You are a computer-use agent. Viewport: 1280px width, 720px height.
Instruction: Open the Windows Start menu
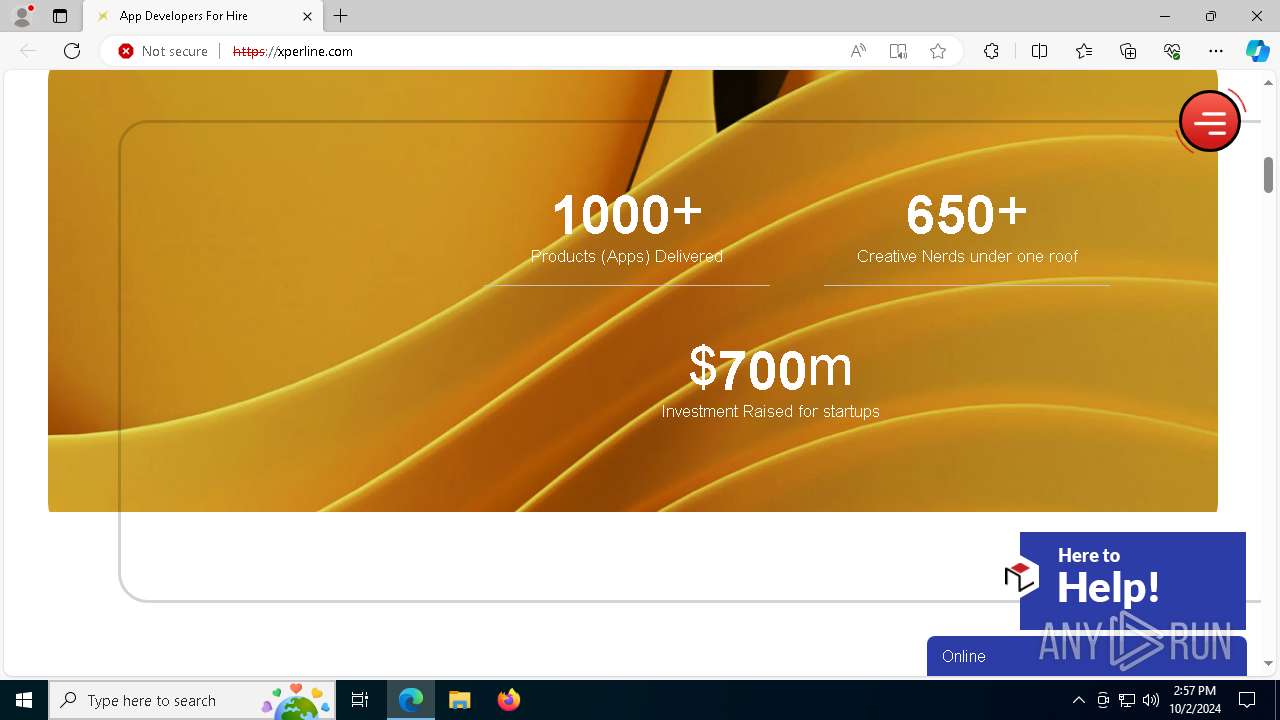tap(24, 700)
